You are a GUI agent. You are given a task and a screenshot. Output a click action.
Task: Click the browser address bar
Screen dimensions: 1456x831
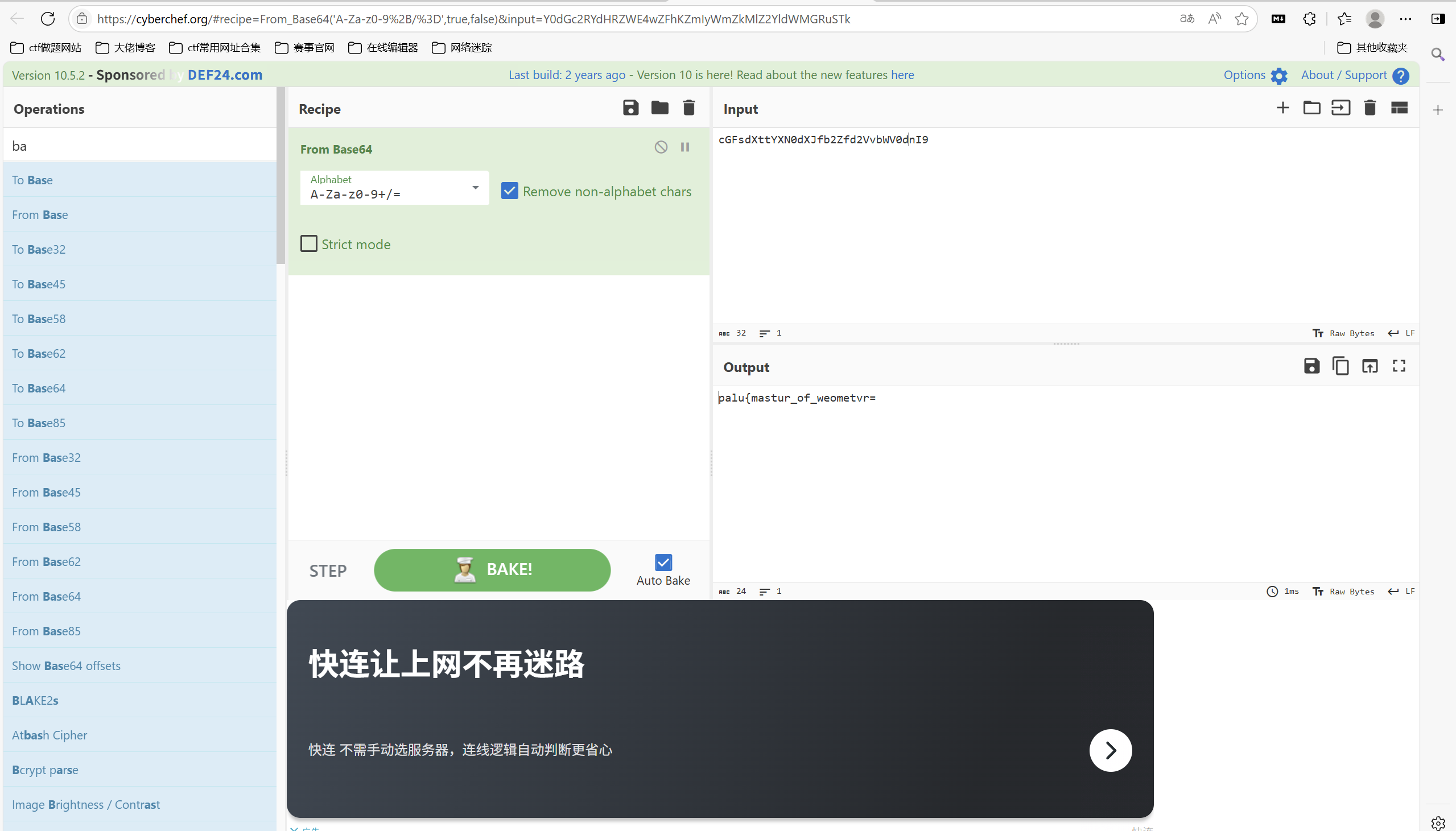tap(628, 19)
